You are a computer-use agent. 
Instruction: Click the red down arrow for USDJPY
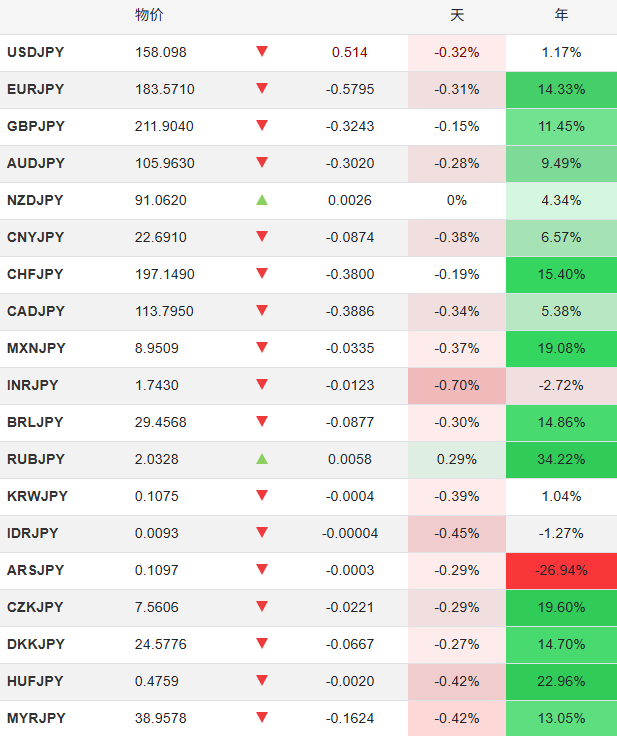coord(262,51)
